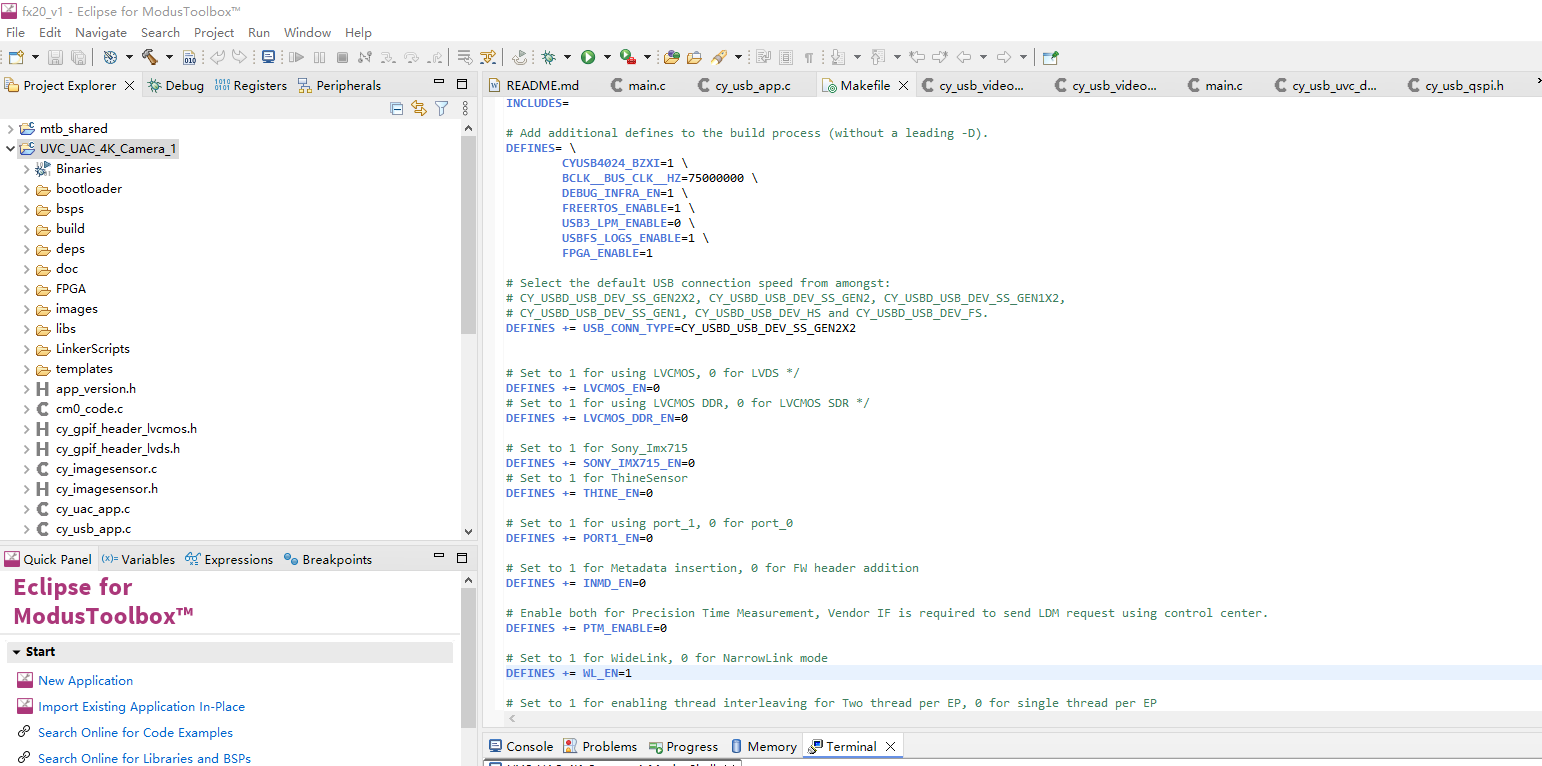
Task: Open the Breakpoints tab
Action: point(328,559)
